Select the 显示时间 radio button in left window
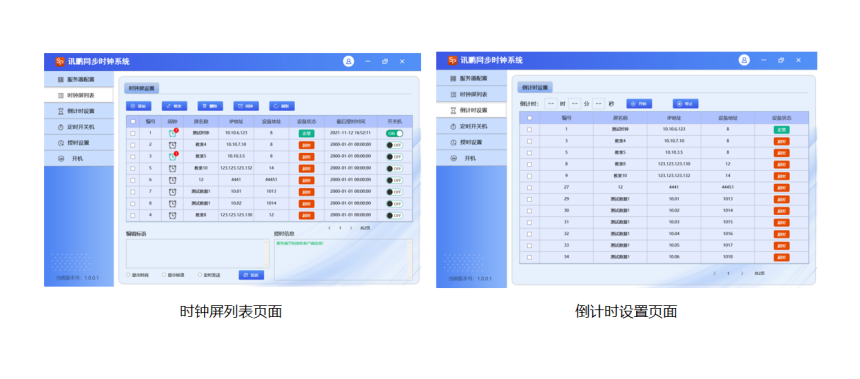This screenshot has width=860, height=379. click(129, 275)
